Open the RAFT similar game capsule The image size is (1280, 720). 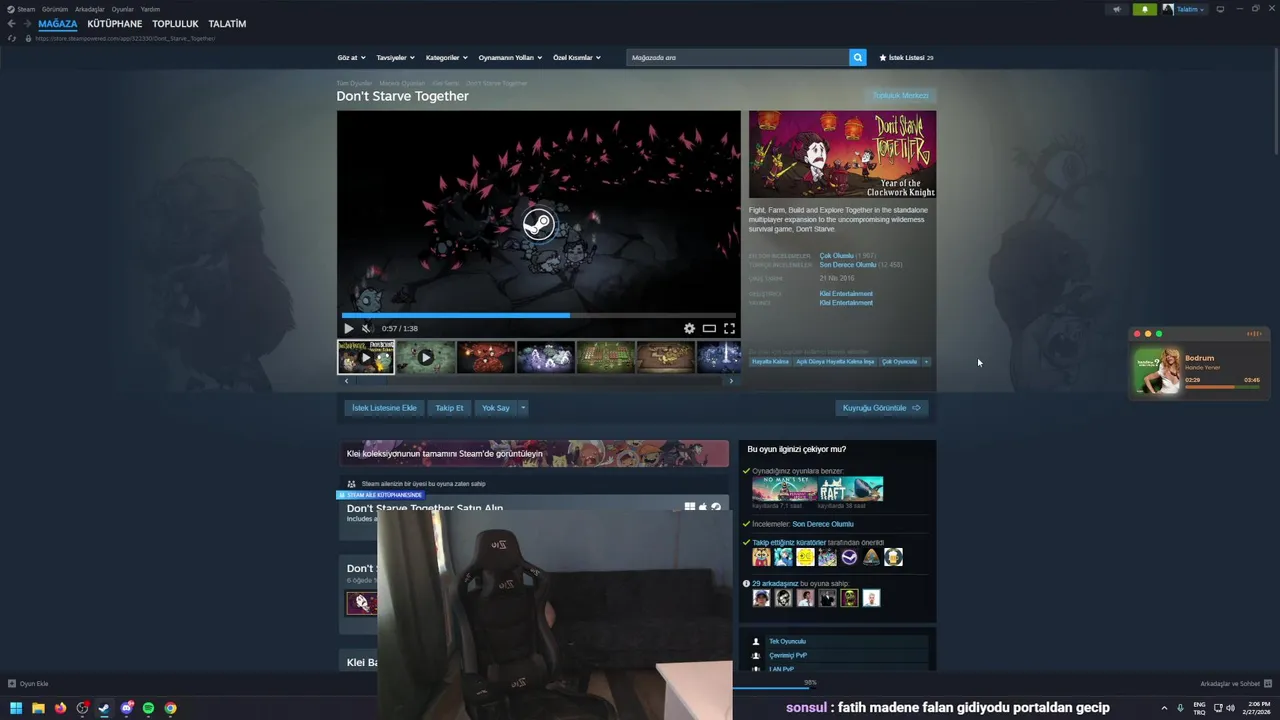coord(851,489)
